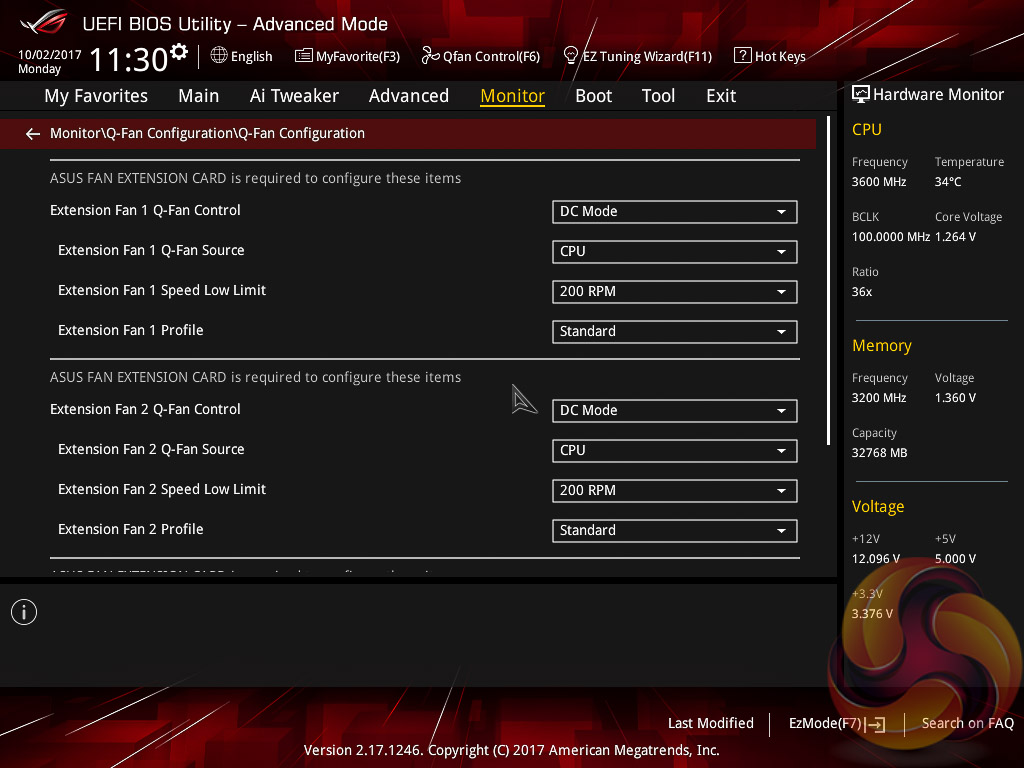Click the info circle icon
This screenshot has height=768, width=1024.
point(24,612)
